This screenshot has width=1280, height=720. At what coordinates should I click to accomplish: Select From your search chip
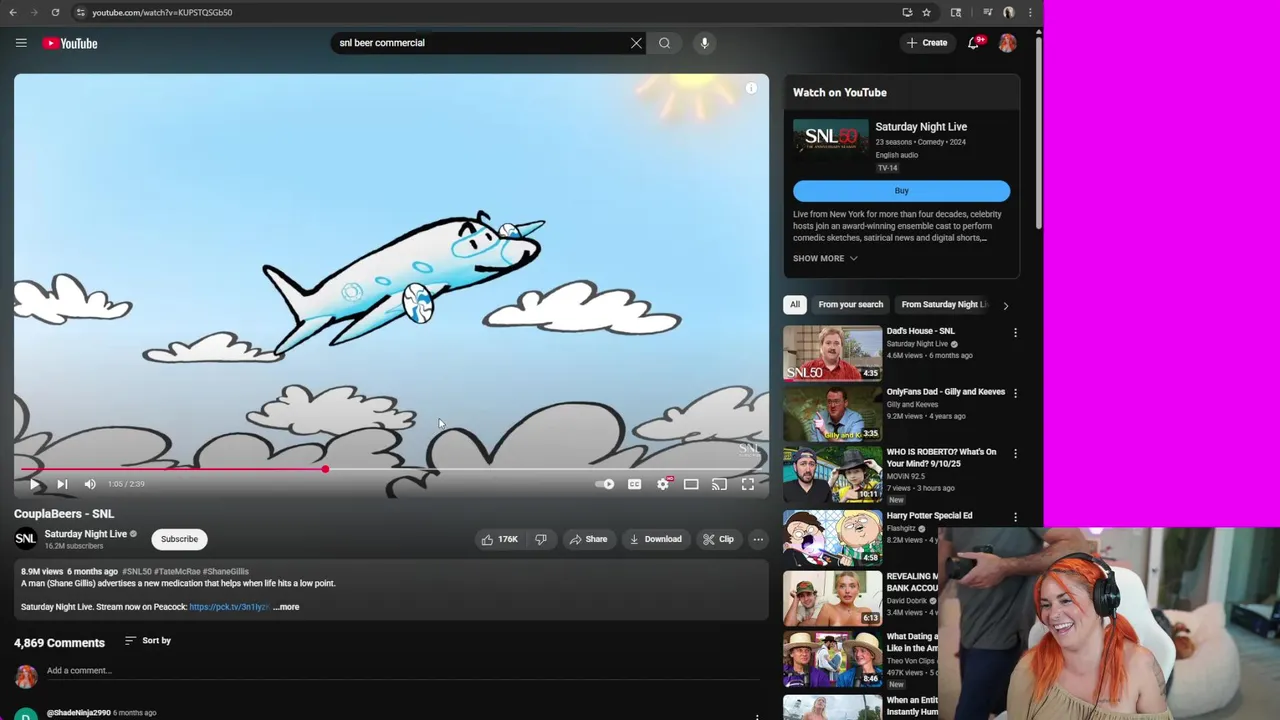pyautogui.click(x=851, y=305)
